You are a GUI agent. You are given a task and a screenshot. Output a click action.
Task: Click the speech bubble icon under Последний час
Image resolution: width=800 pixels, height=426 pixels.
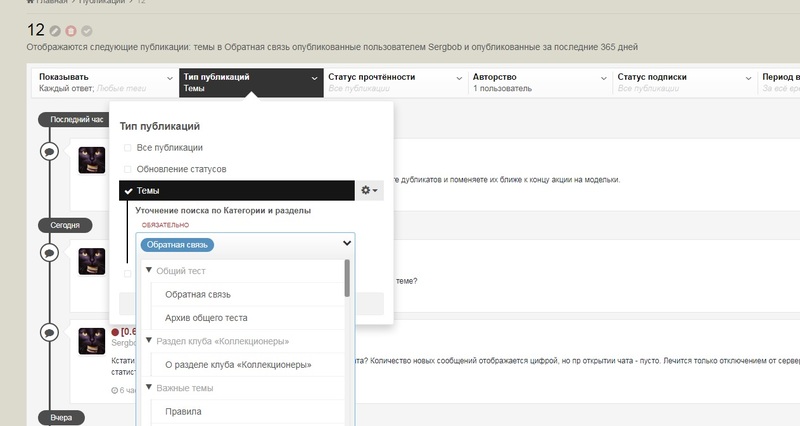pos(49,152)
